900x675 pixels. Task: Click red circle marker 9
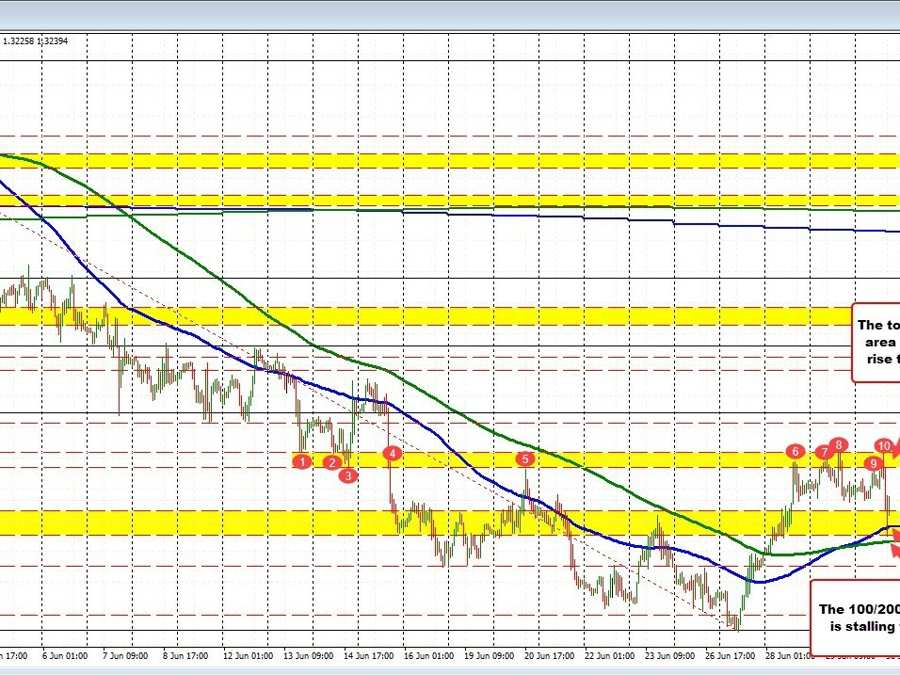(x=874, y=463)
